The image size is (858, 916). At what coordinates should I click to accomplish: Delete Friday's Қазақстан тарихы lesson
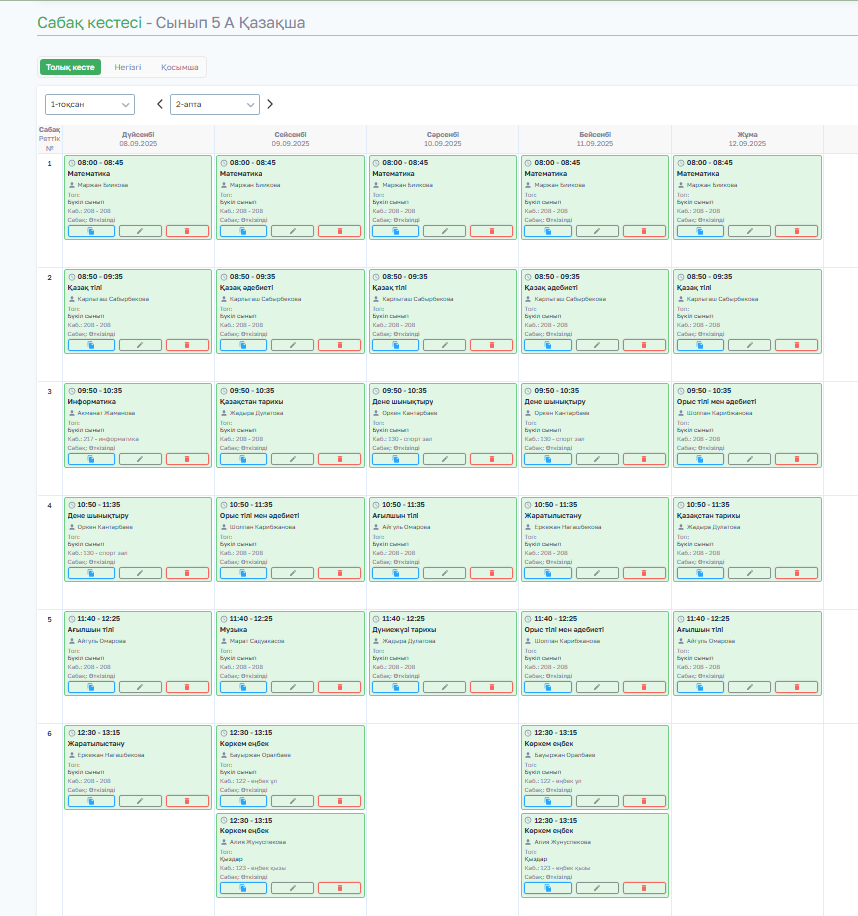[x=796, y=573]
